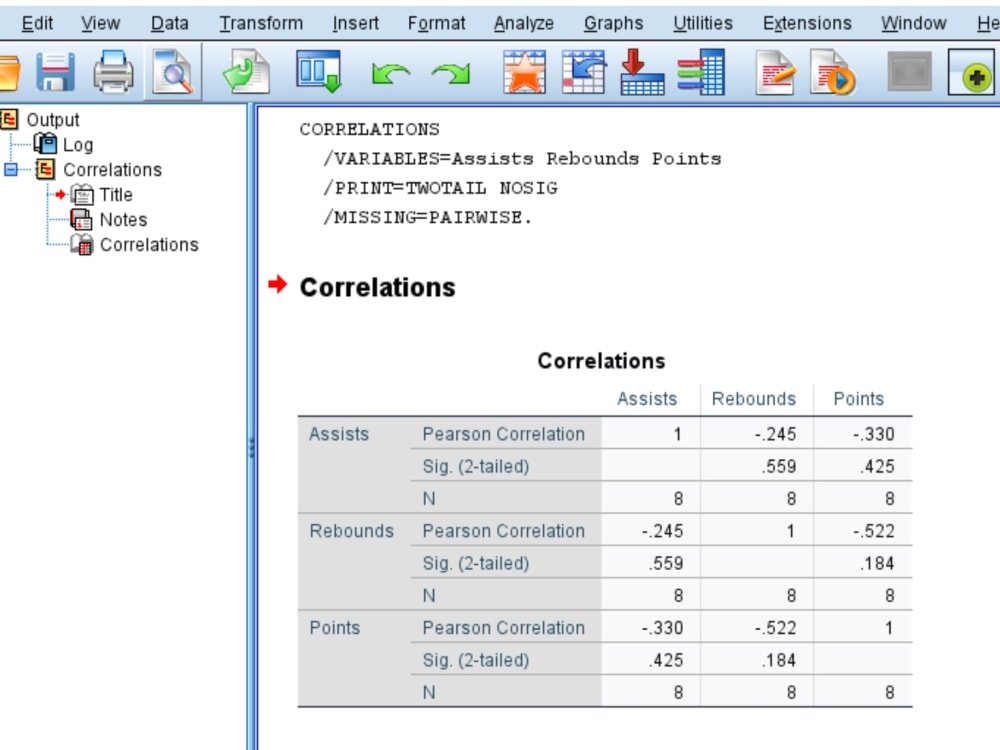Open the Extensions menu
The width and height of the screenshot is (1000, 750).
pyautogui.click(x=807, y=24)
